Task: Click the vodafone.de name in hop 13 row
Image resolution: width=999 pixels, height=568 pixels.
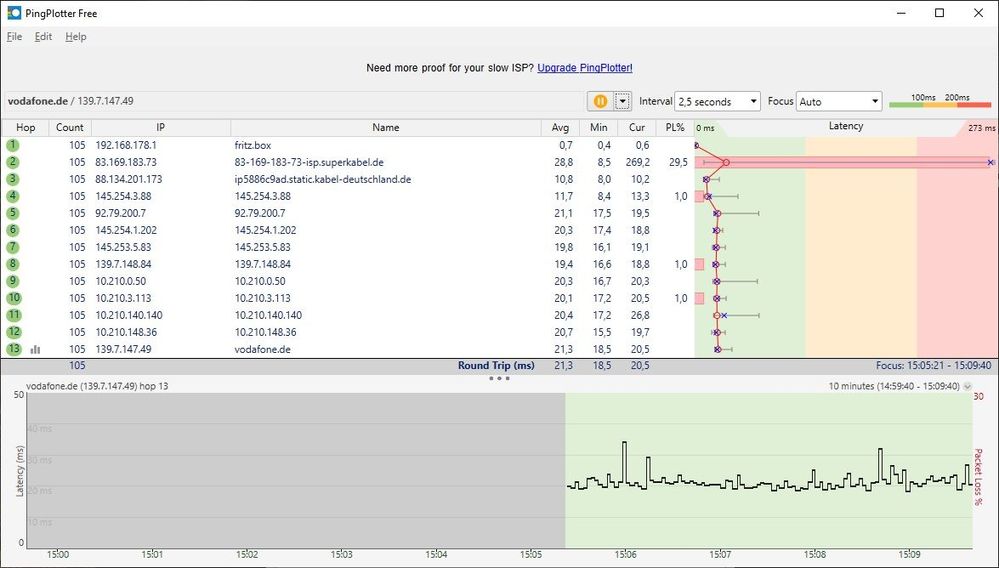Action: point(262,349)
